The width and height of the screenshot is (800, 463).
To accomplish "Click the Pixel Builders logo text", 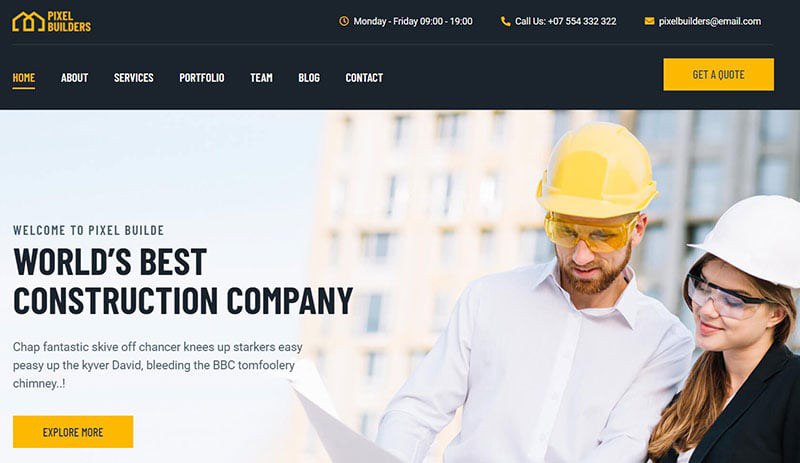I will (x=69, y=21).
